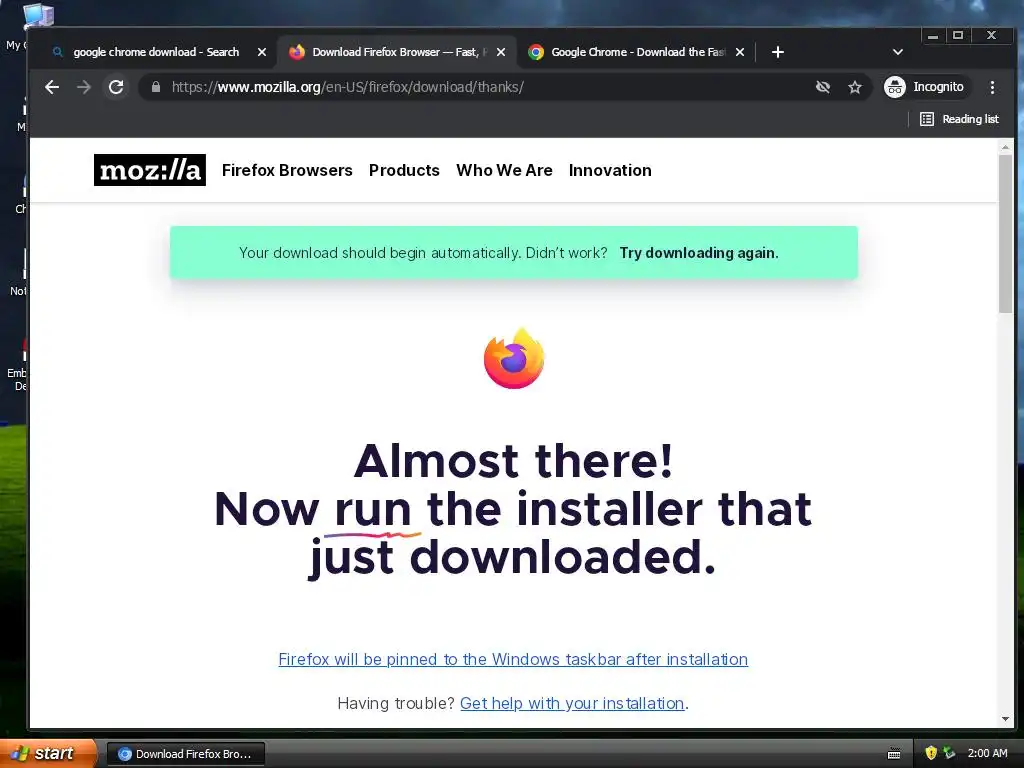Click the Firefox logo image
The image size is (1024, 768).
(x=514, y=359)
